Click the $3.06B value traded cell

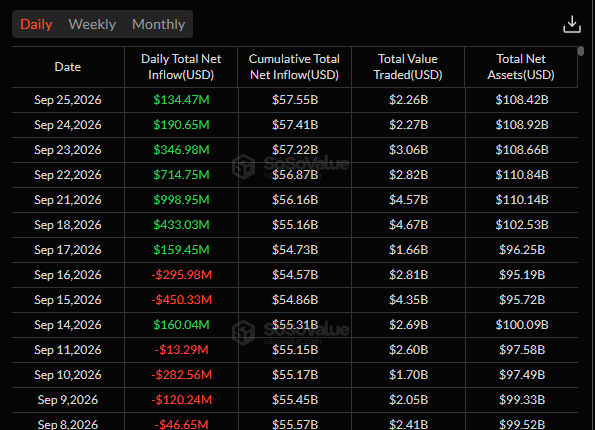pos(408,150)
